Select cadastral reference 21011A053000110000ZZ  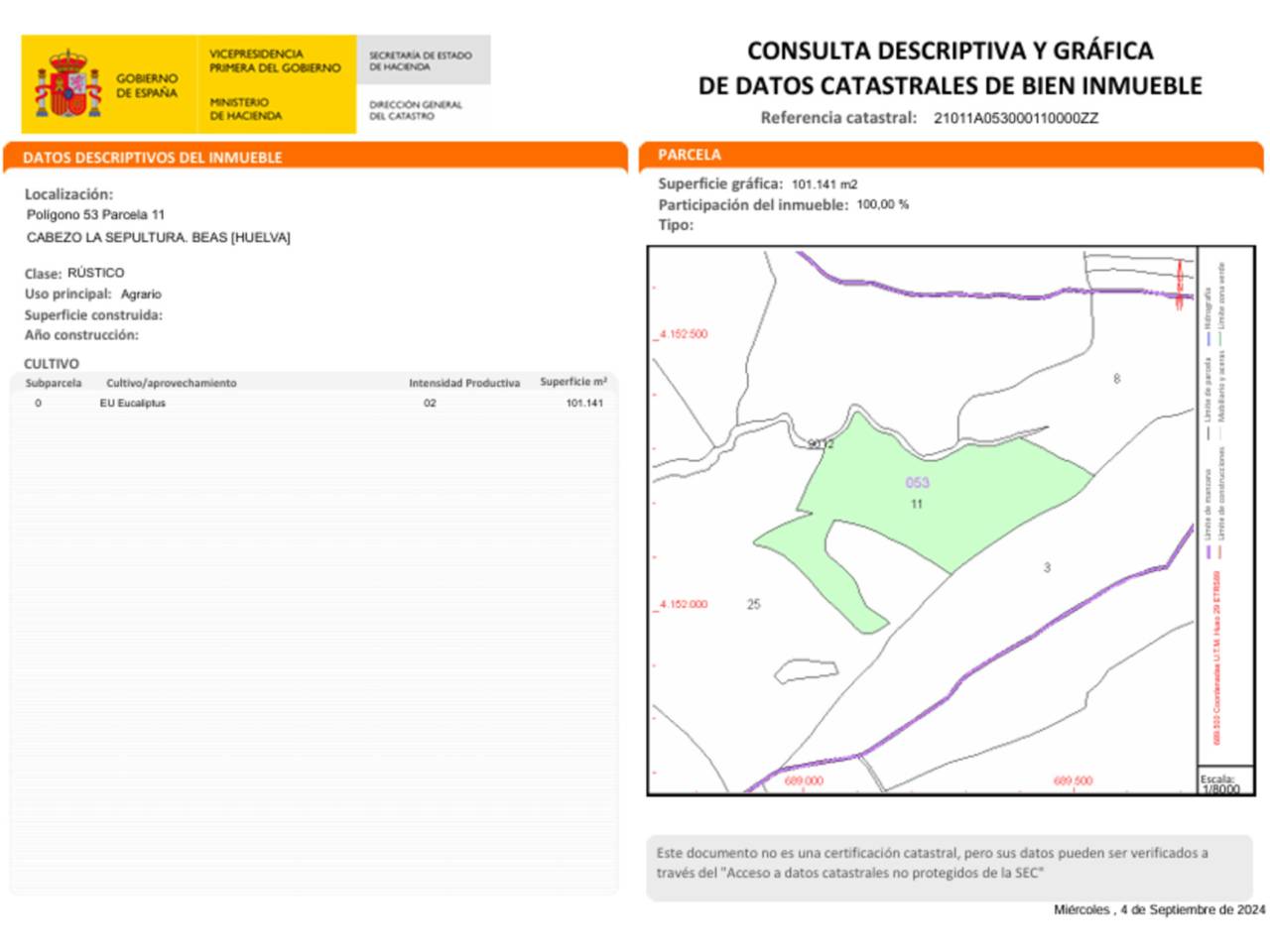click(x=1016, y=118)
